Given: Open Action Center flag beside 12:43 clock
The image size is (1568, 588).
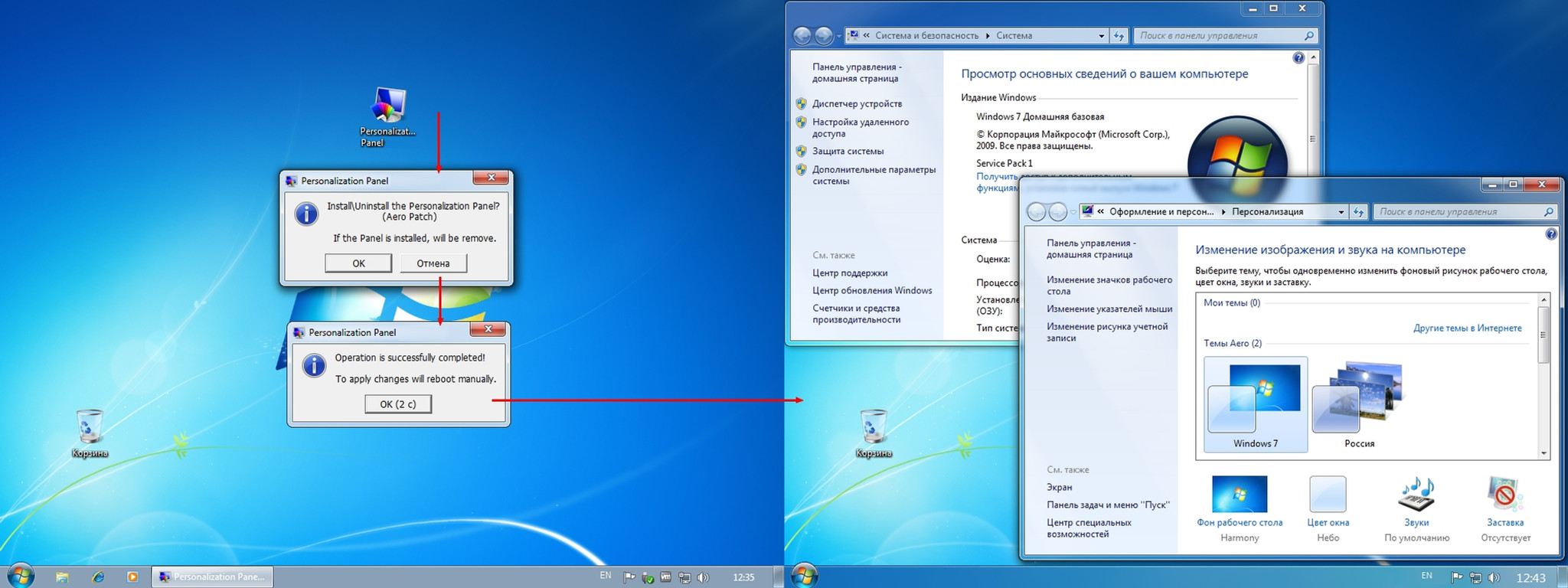Looking at the screenshot, I should tap(1457, 577).
